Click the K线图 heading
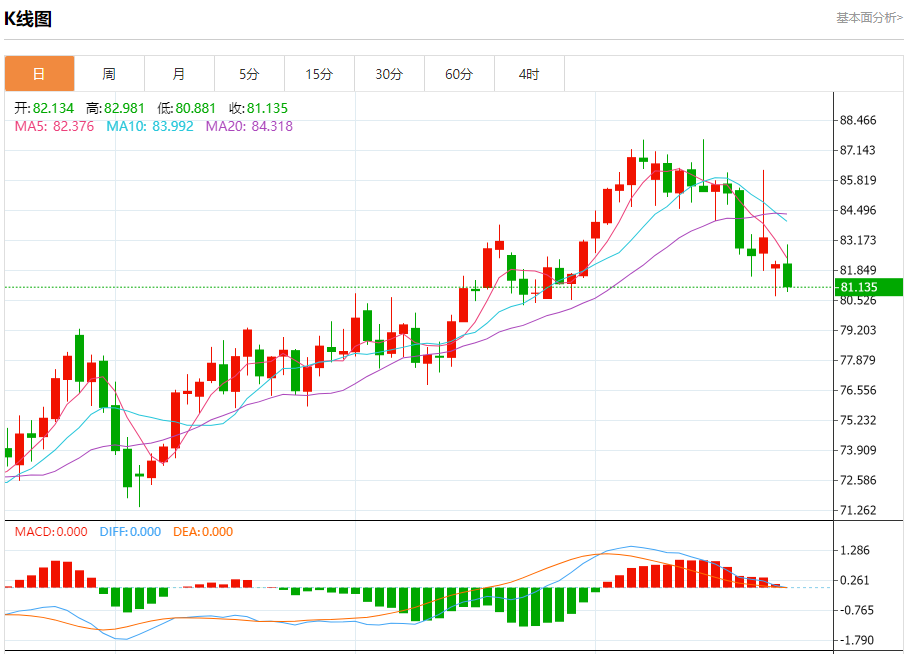Image resolution: width=914 pixels, height=654 pixels. (28, 19)
